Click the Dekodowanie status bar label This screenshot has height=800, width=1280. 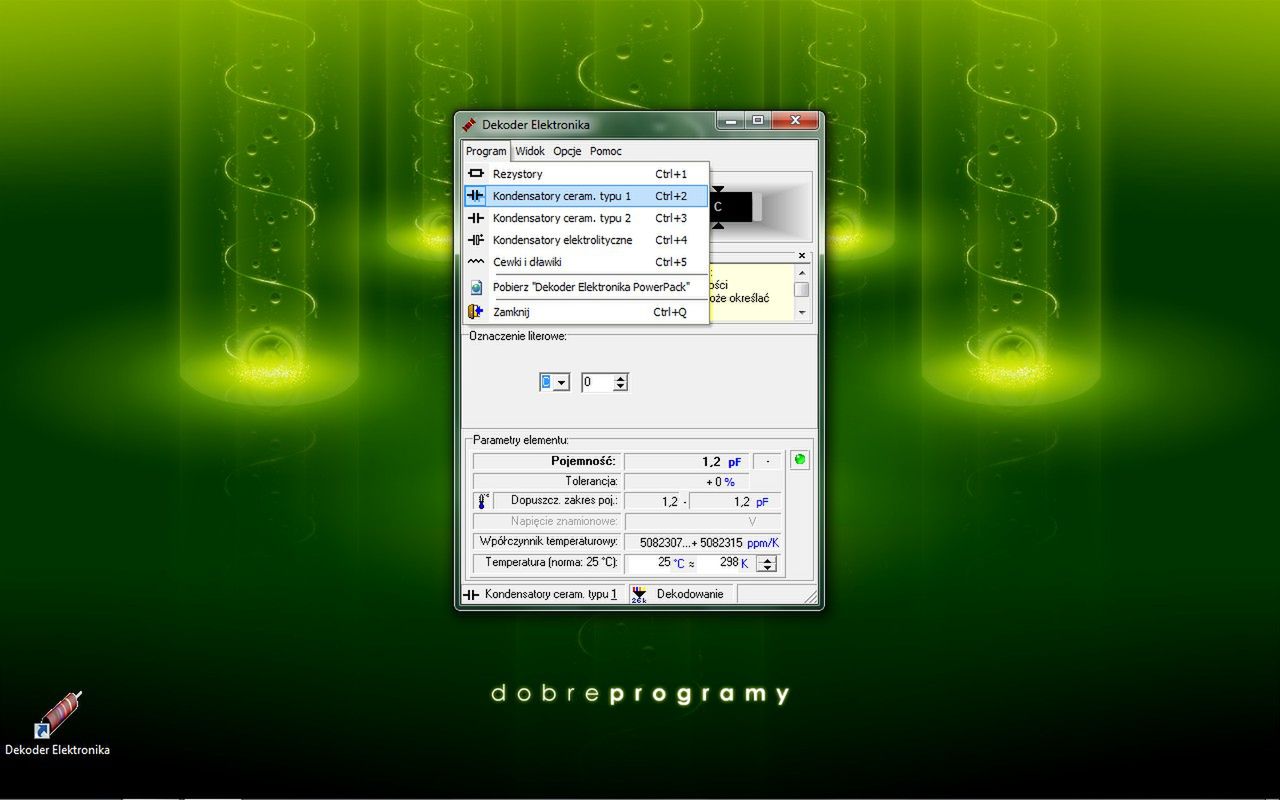[690, 594]
